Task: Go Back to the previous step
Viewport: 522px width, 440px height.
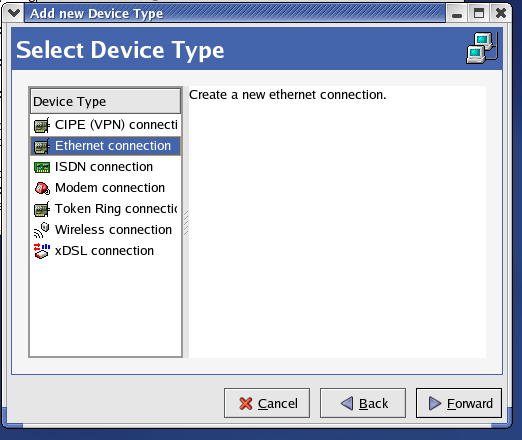Action: coord(363,403)
